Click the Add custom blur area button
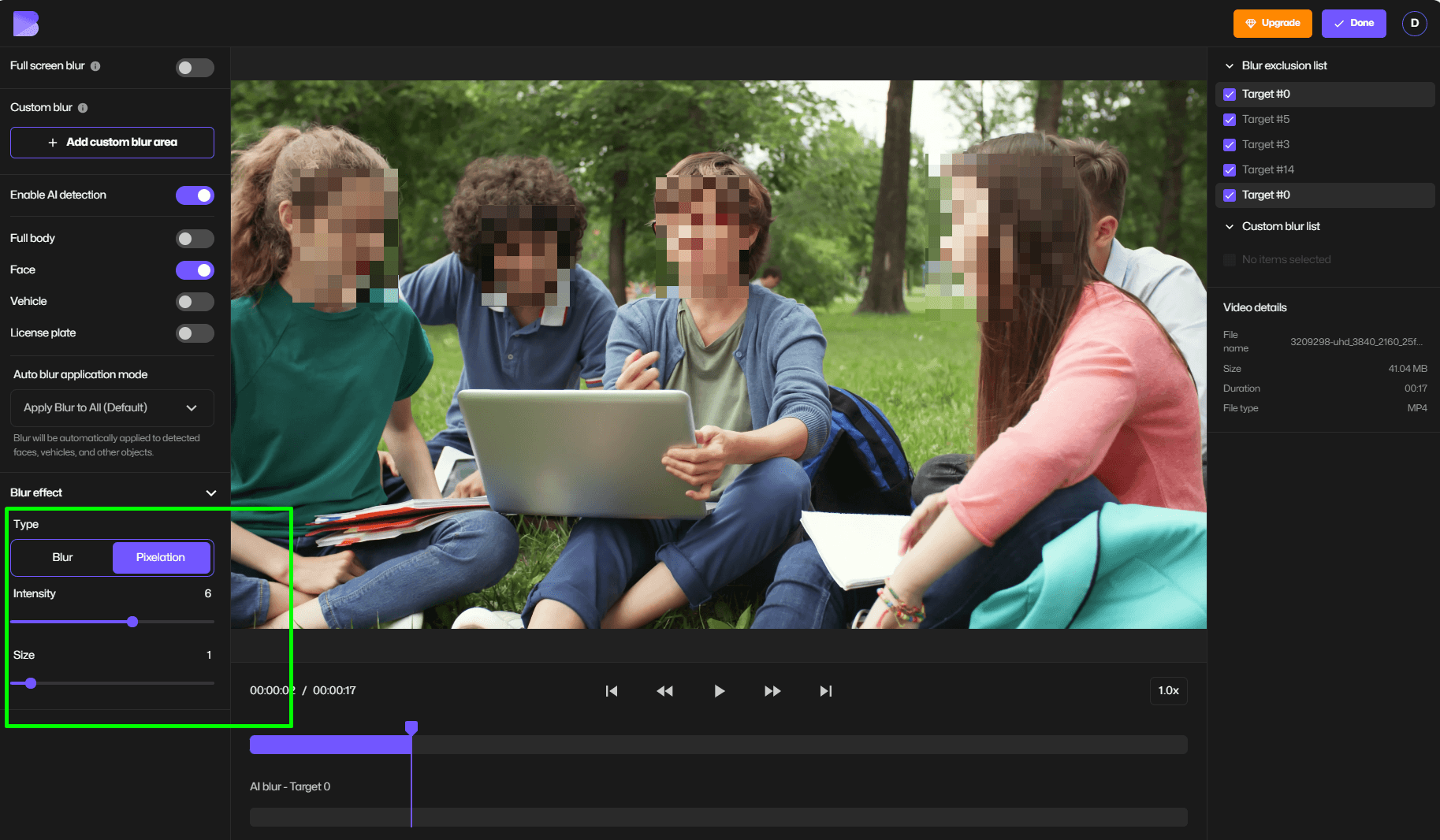The image size is (1440, 840). [112, 143]
